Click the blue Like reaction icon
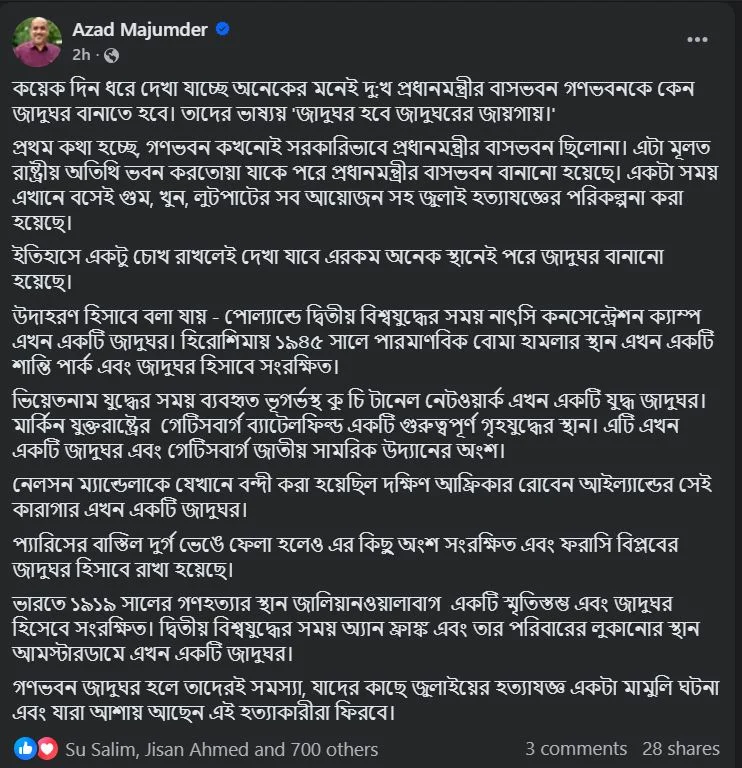742x768 pixels. point(23,748)
